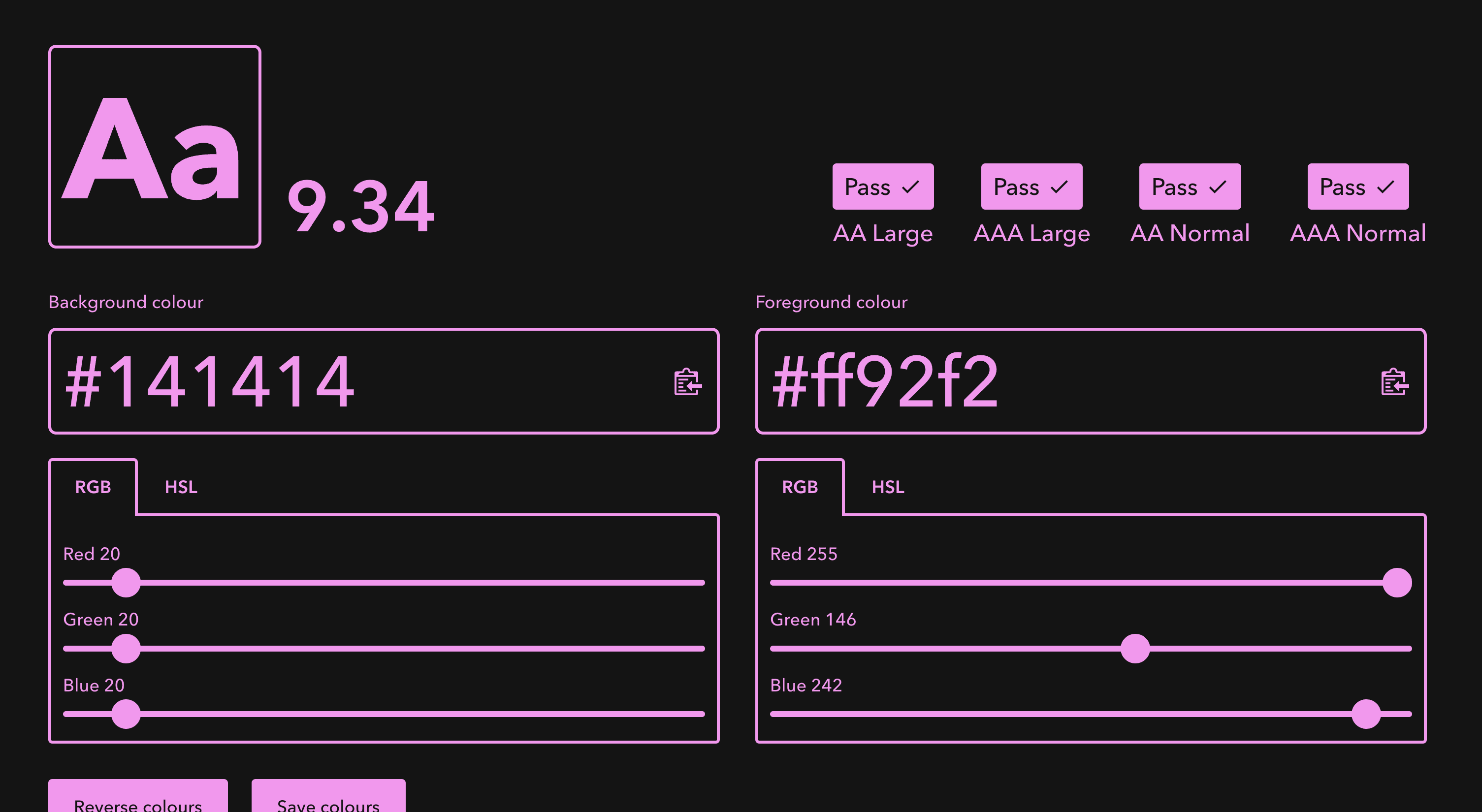Select the foreground RGB tab
Screen dimensions: 1482x812
[800, 487]
